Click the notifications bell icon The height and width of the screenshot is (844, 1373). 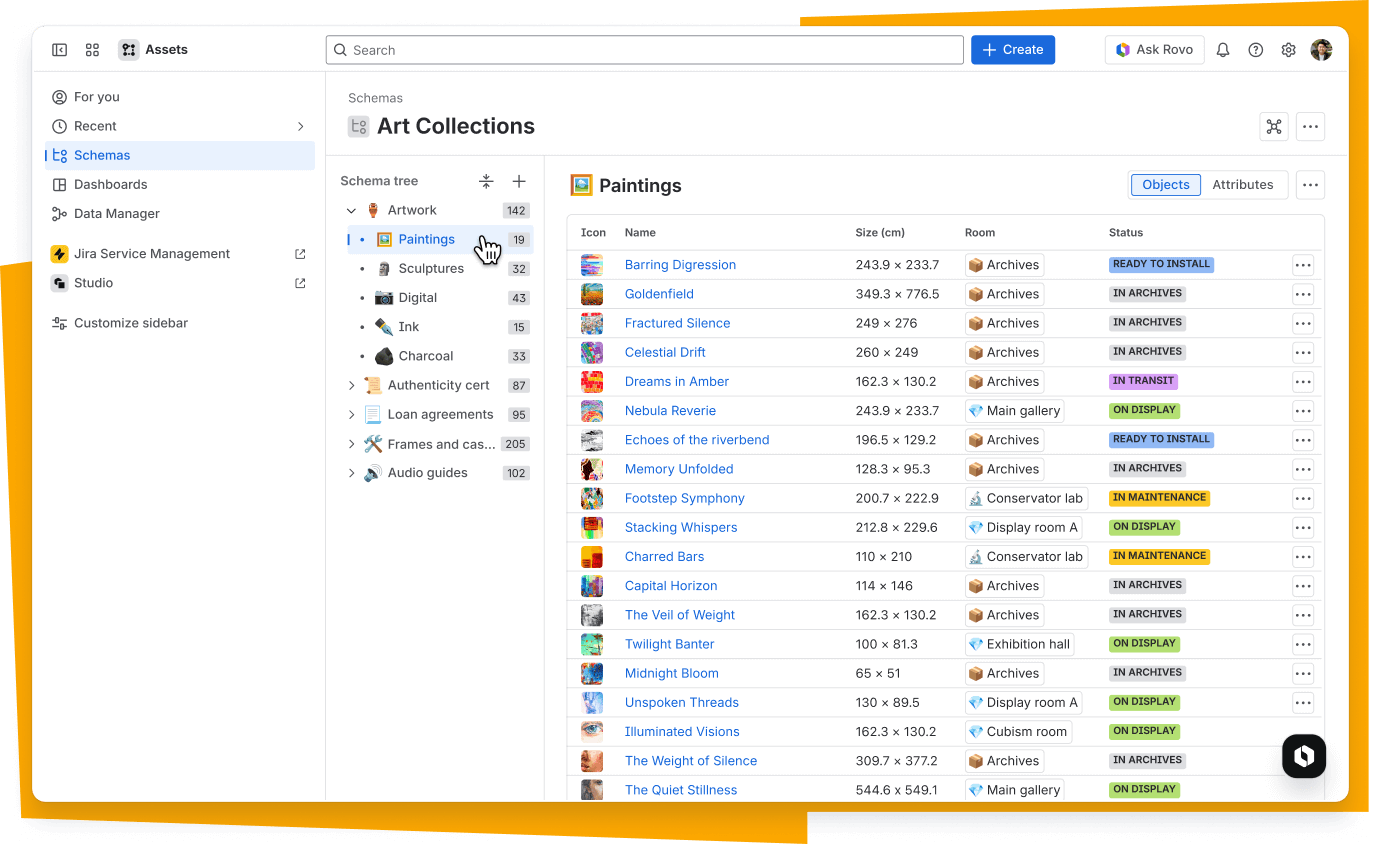(1222, 50)
